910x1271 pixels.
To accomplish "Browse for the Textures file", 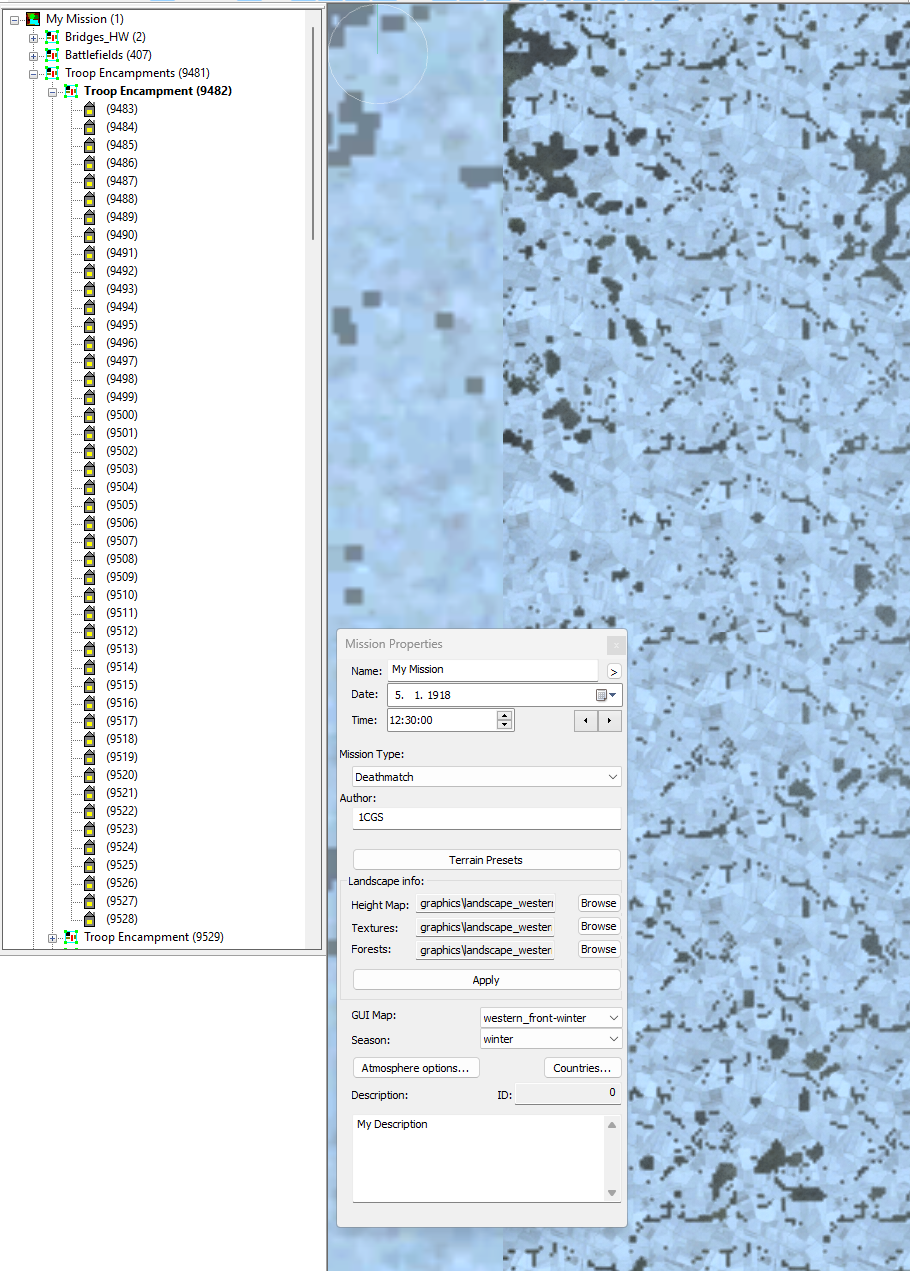I will click(x=599, y=926).
